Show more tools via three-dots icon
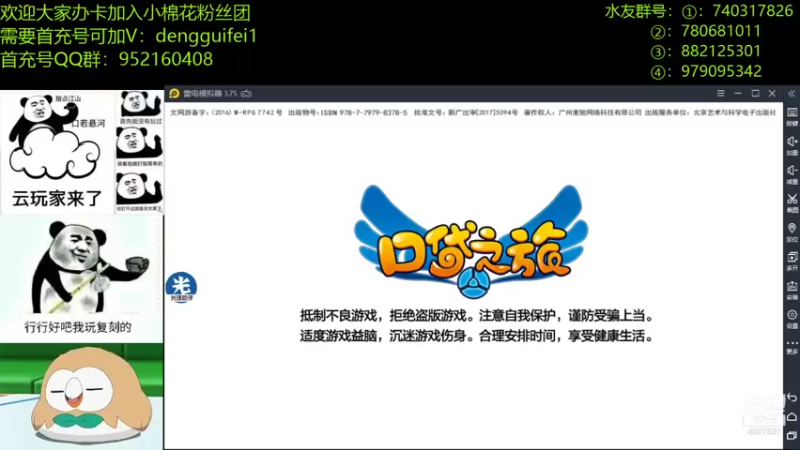This screenshot has width=800, height=450. point(792,343)
